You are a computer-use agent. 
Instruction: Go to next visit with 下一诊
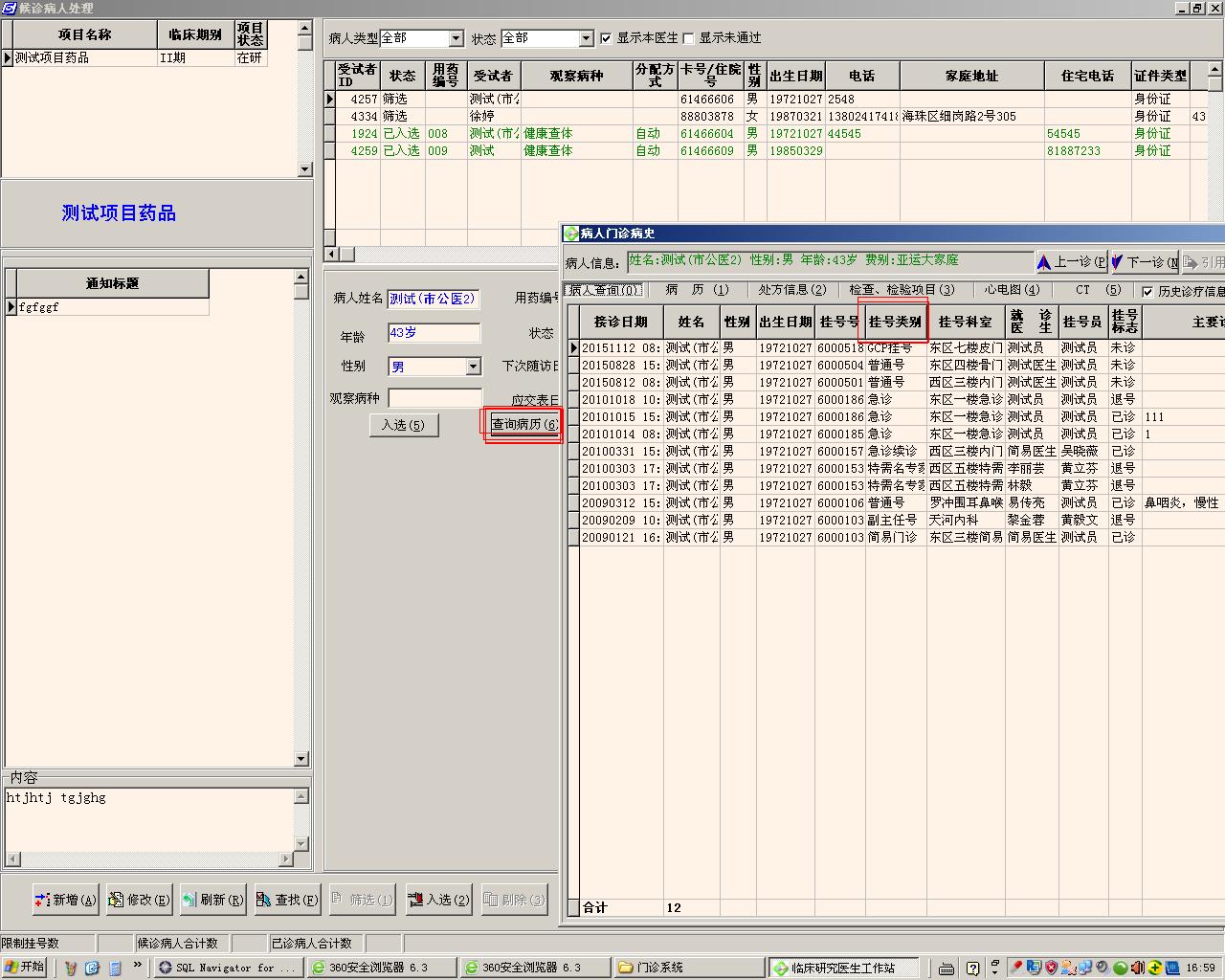[1144, 262]
